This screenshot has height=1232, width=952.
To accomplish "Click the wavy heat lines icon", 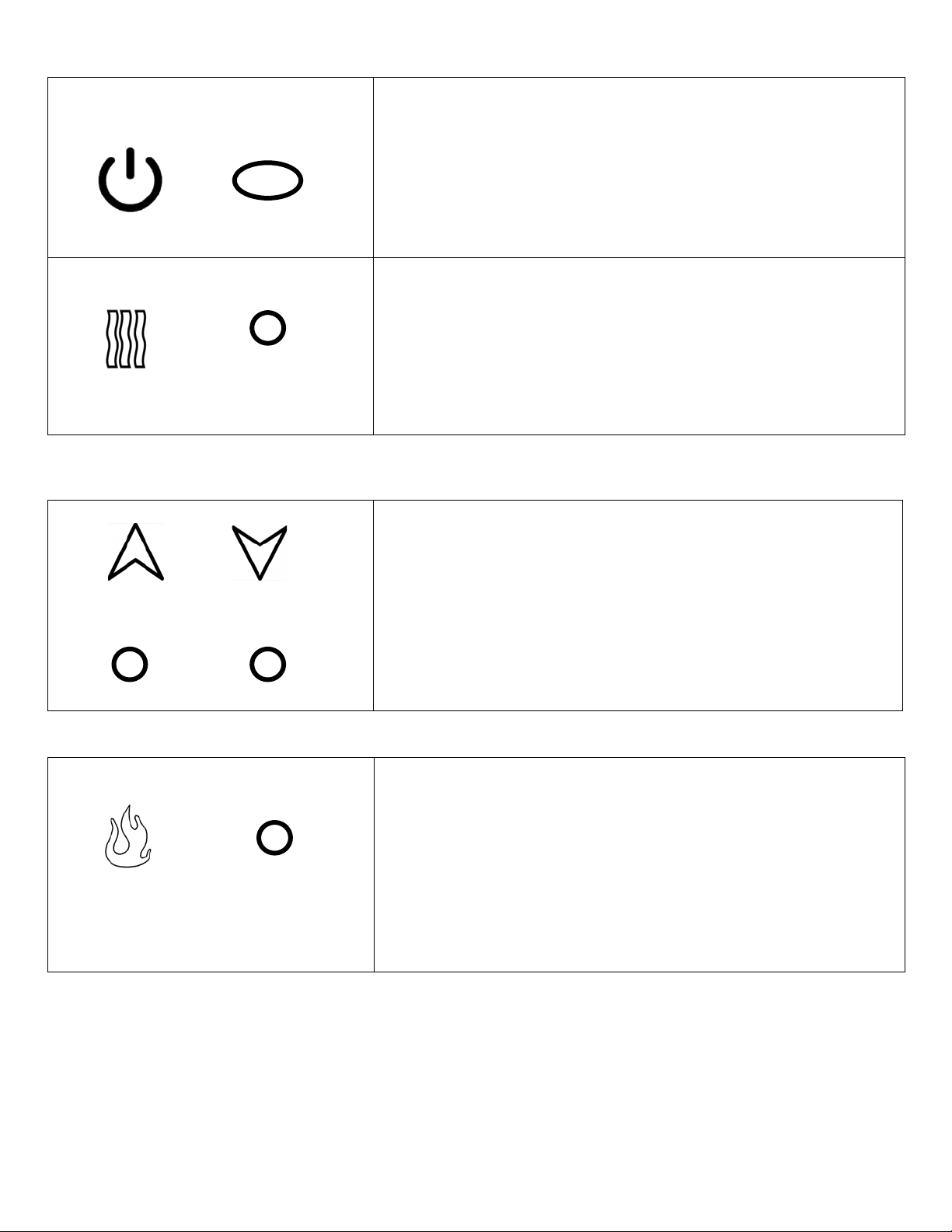I will (x=126, y=339).
